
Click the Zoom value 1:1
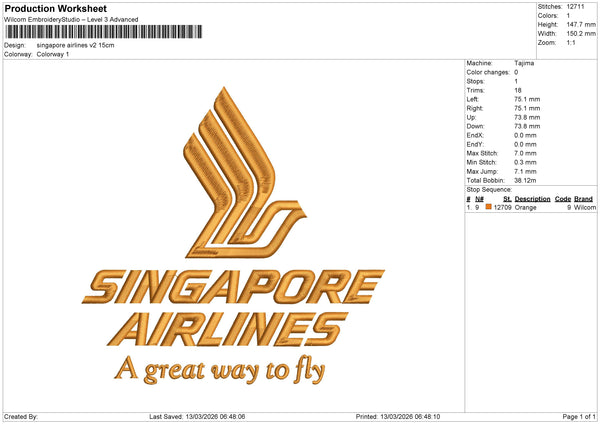click(x=572, y=45)
